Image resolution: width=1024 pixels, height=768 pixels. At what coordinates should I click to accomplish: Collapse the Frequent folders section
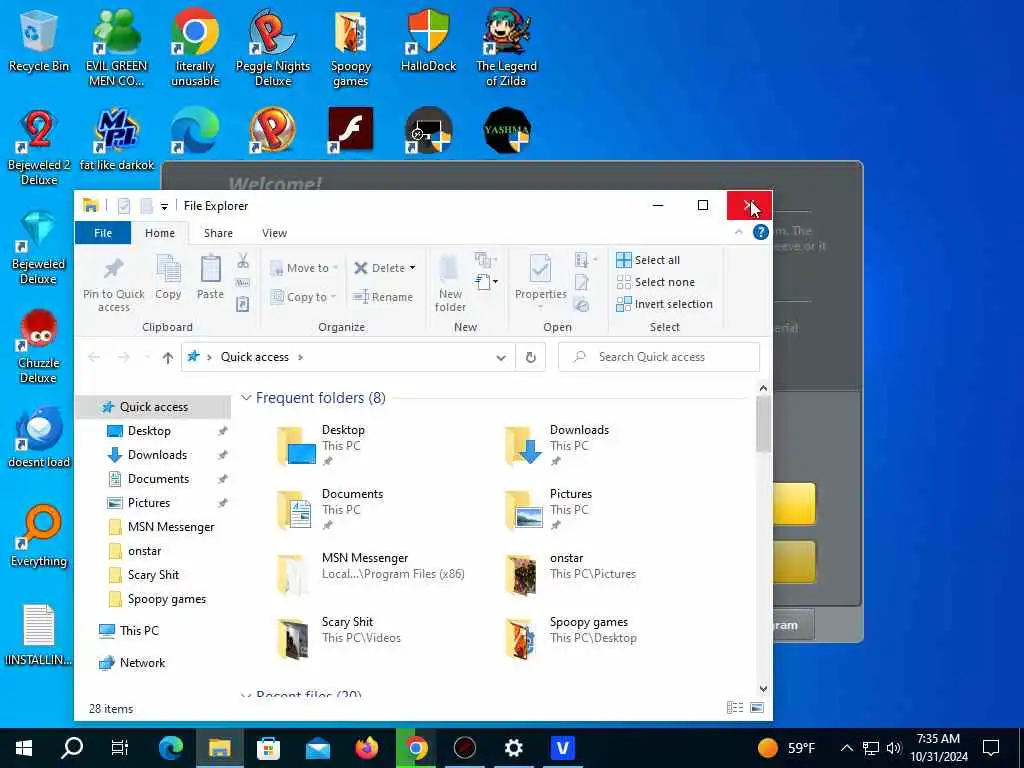pos(246,398)
